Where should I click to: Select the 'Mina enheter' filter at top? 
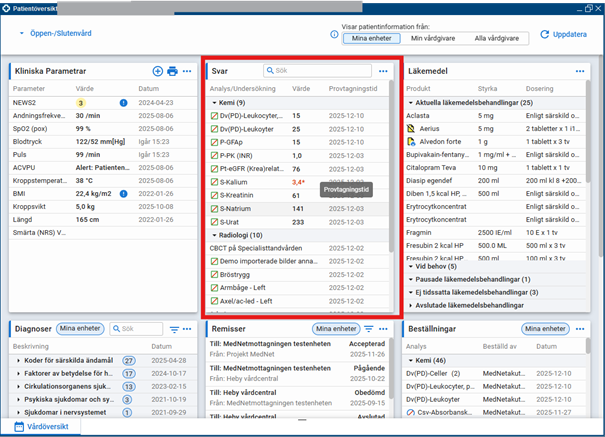(x=370, y=38)
